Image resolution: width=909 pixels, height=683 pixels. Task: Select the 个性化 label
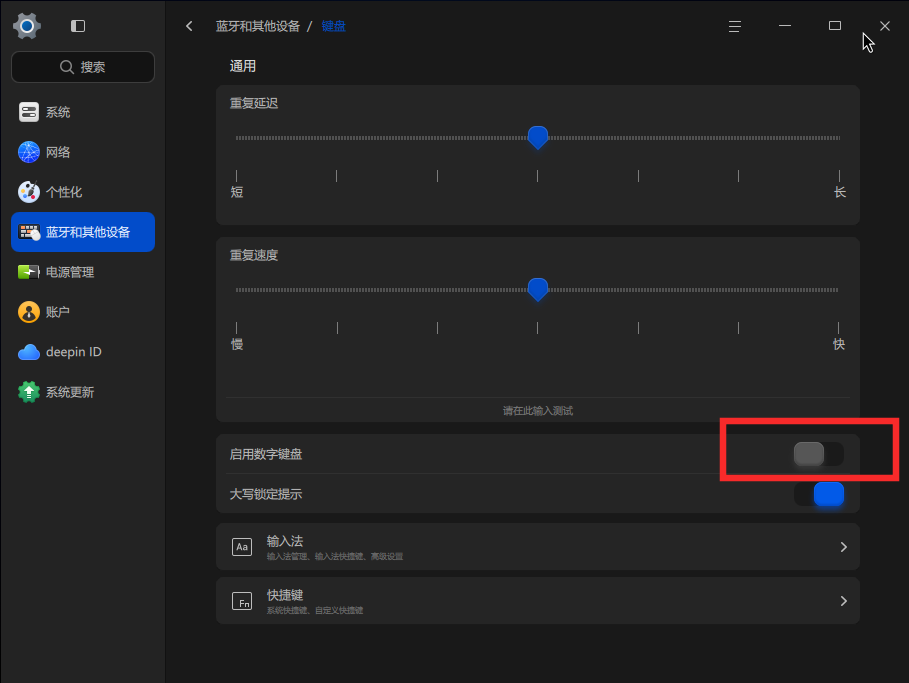pyautogui.click(x=64, y=192)
